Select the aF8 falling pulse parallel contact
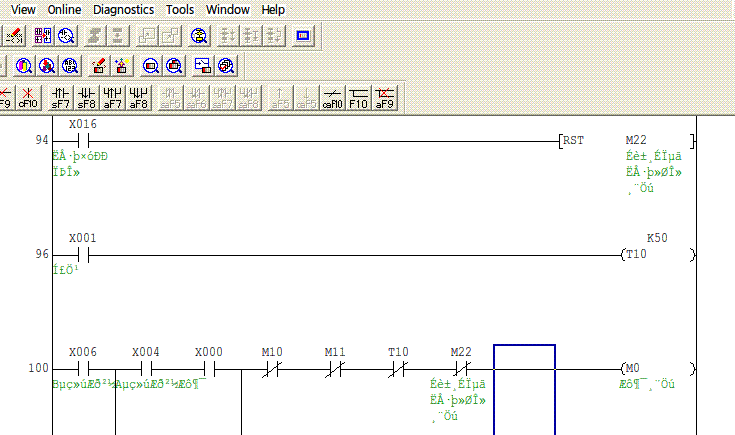The height and width of the screenshot is (435, 735). [139, 96]
